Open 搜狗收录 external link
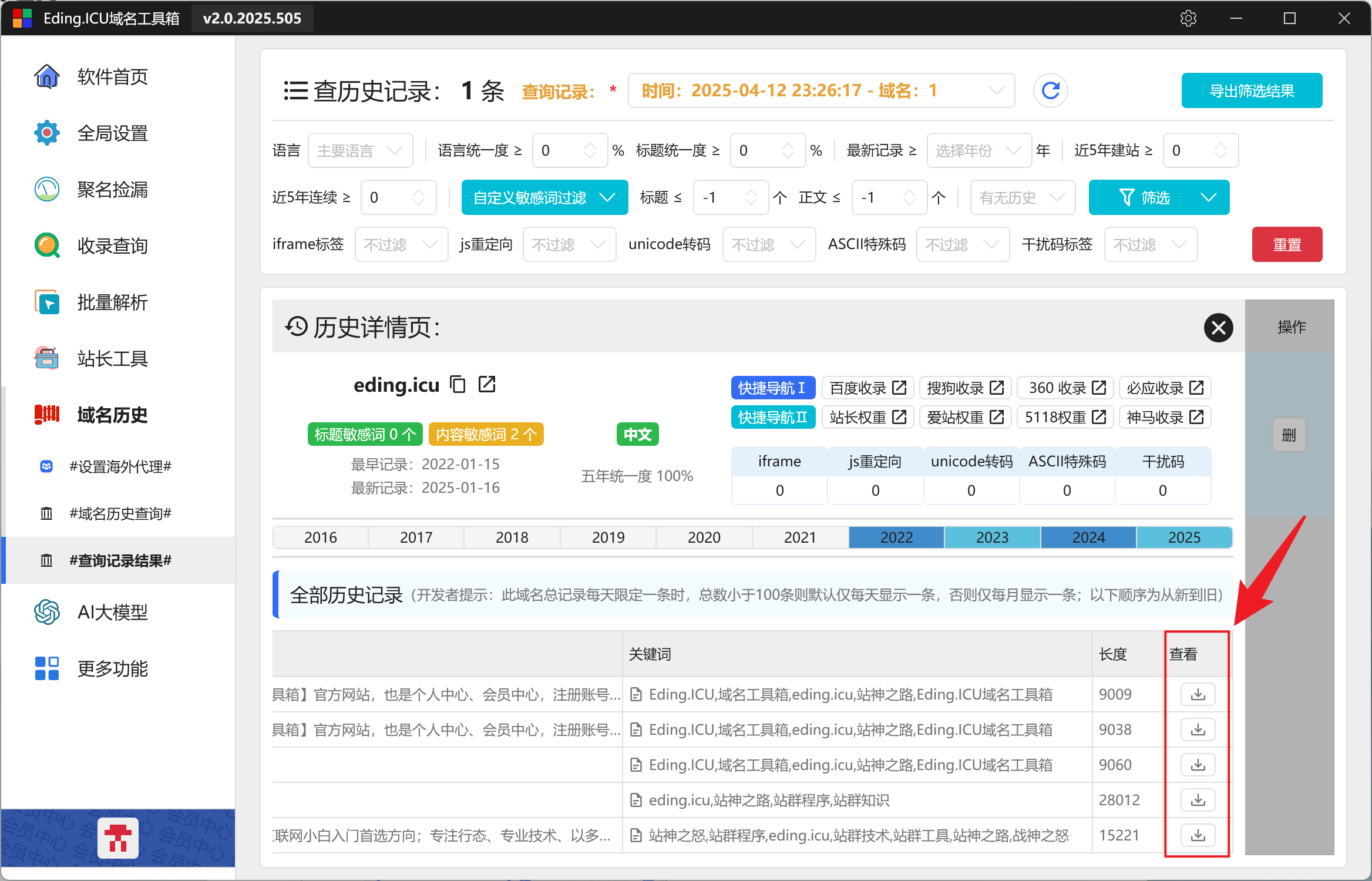 [x=965, y=388]
